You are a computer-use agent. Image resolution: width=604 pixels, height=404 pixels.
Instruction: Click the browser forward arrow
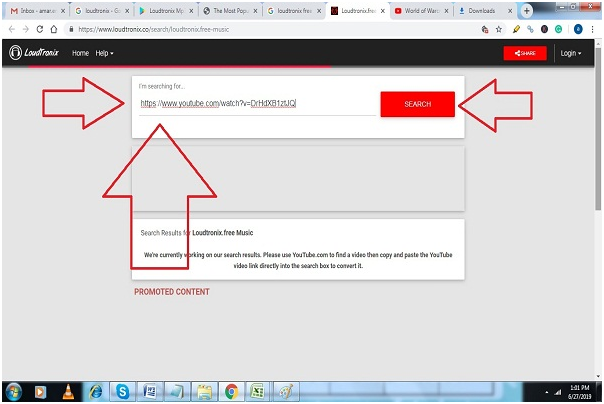pyautogui.click(x=25, y=29)
